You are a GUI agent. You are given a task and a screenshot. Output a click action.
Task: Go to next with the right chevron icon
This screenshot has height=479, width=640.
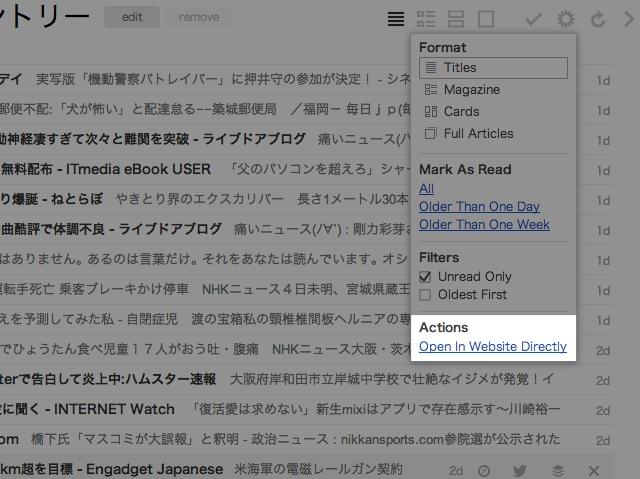click(x=629, y=19)
